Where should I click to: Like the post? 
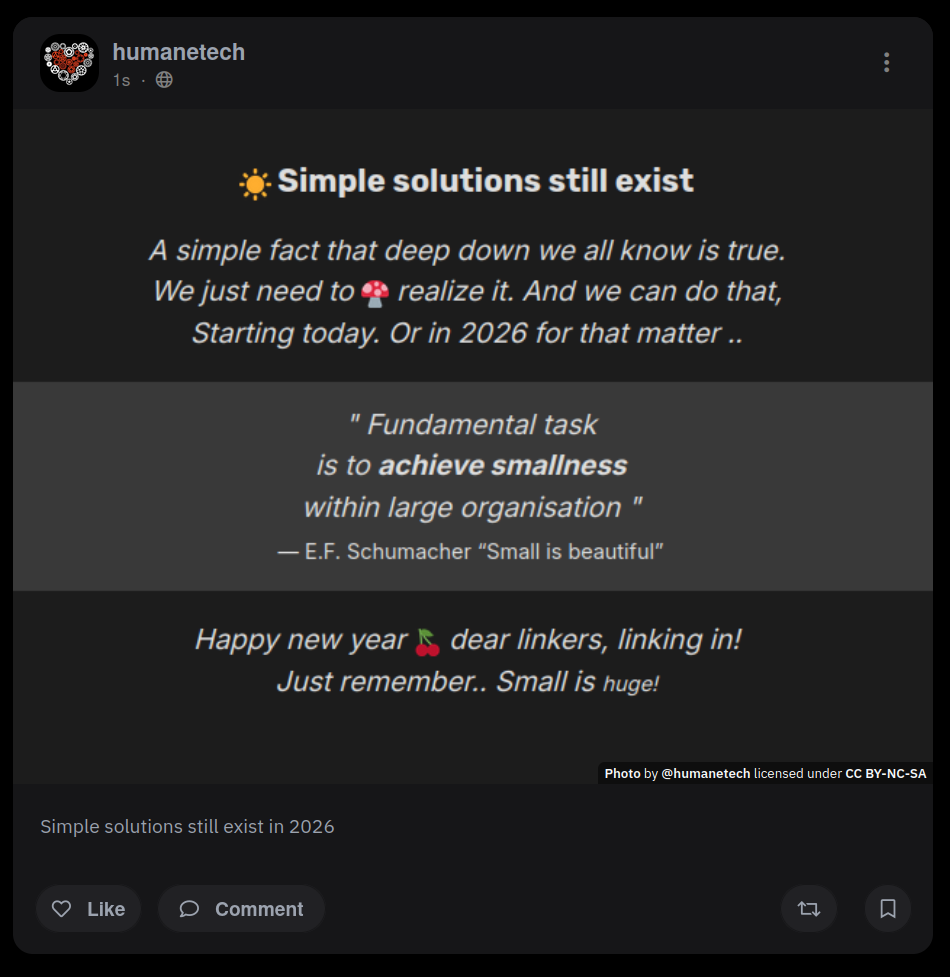tap(88, 909)
